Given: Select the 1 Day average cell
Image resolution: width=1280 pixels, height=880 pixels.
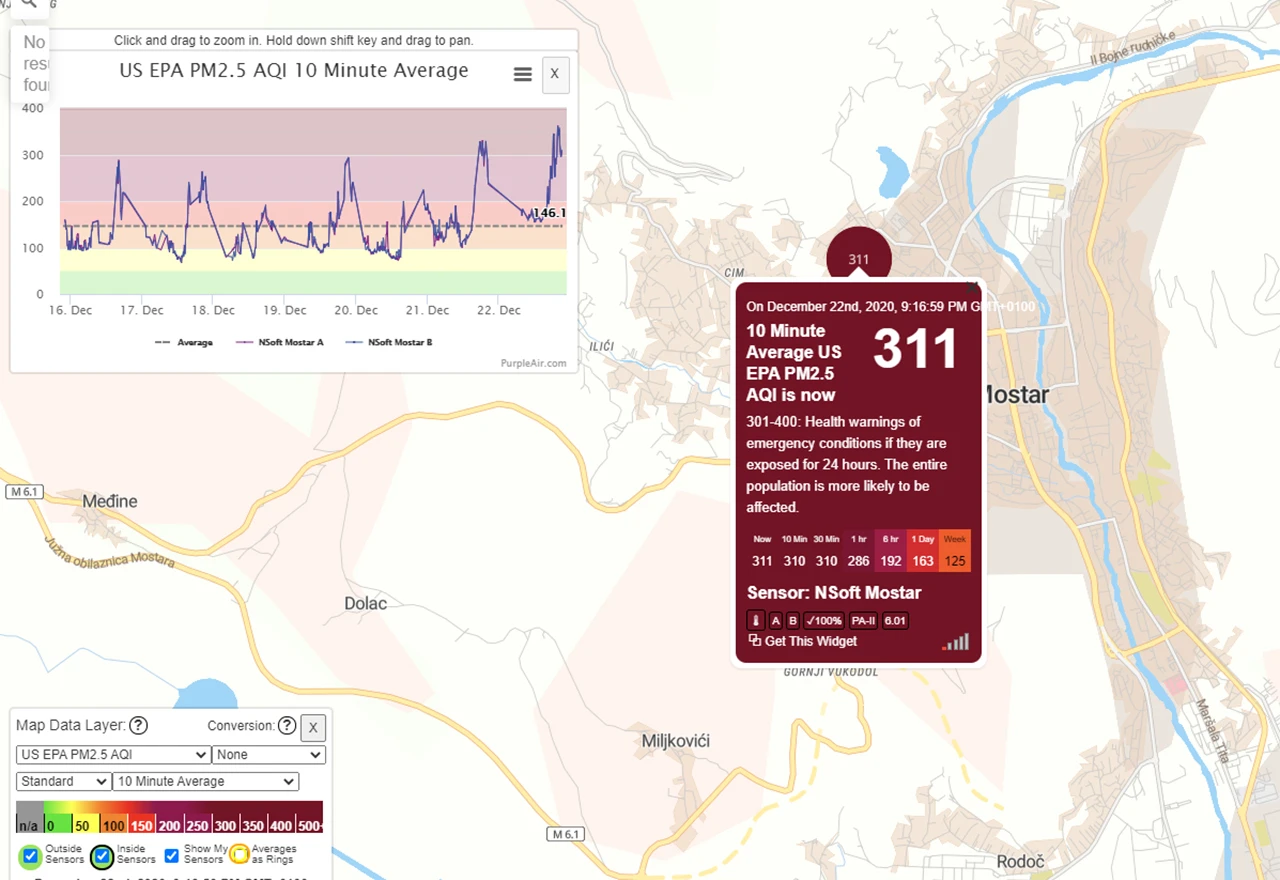Looking at the screenshot, I should [922, 551].
